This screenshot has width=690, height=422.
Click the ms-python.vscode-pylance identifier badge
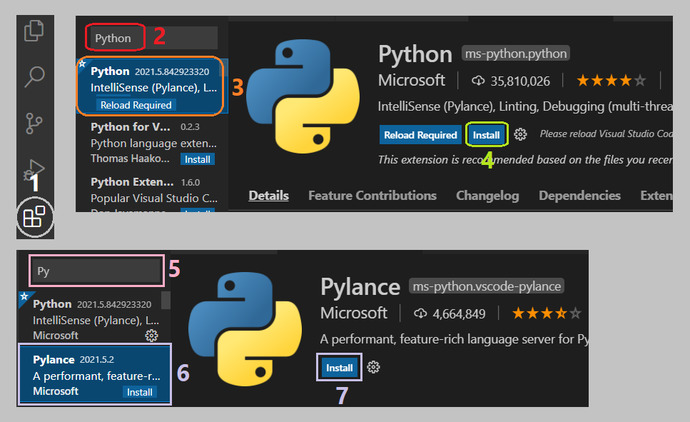pos(487,286)
